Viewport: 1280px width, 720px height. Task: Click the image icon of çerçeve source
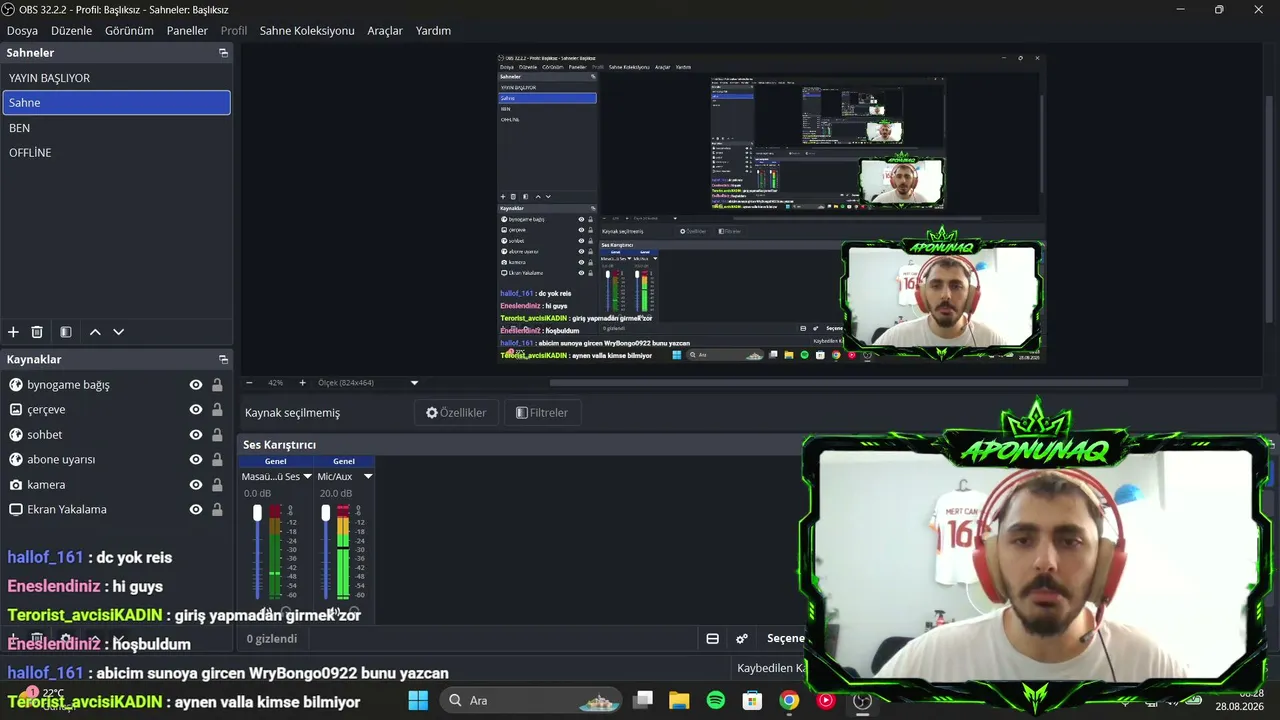click(x=16, y=410)
